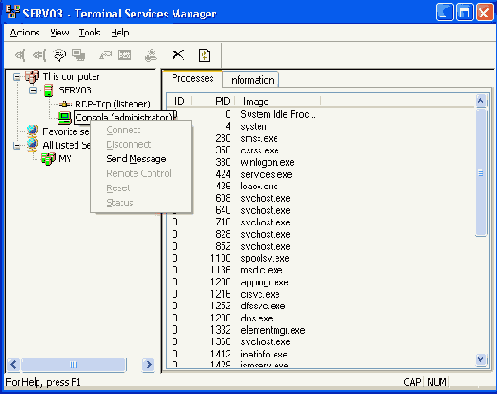The height and width of the screenshot is (394, 497).
Task: Click the Status toolbar icon
Action: (x=125, y=55)
